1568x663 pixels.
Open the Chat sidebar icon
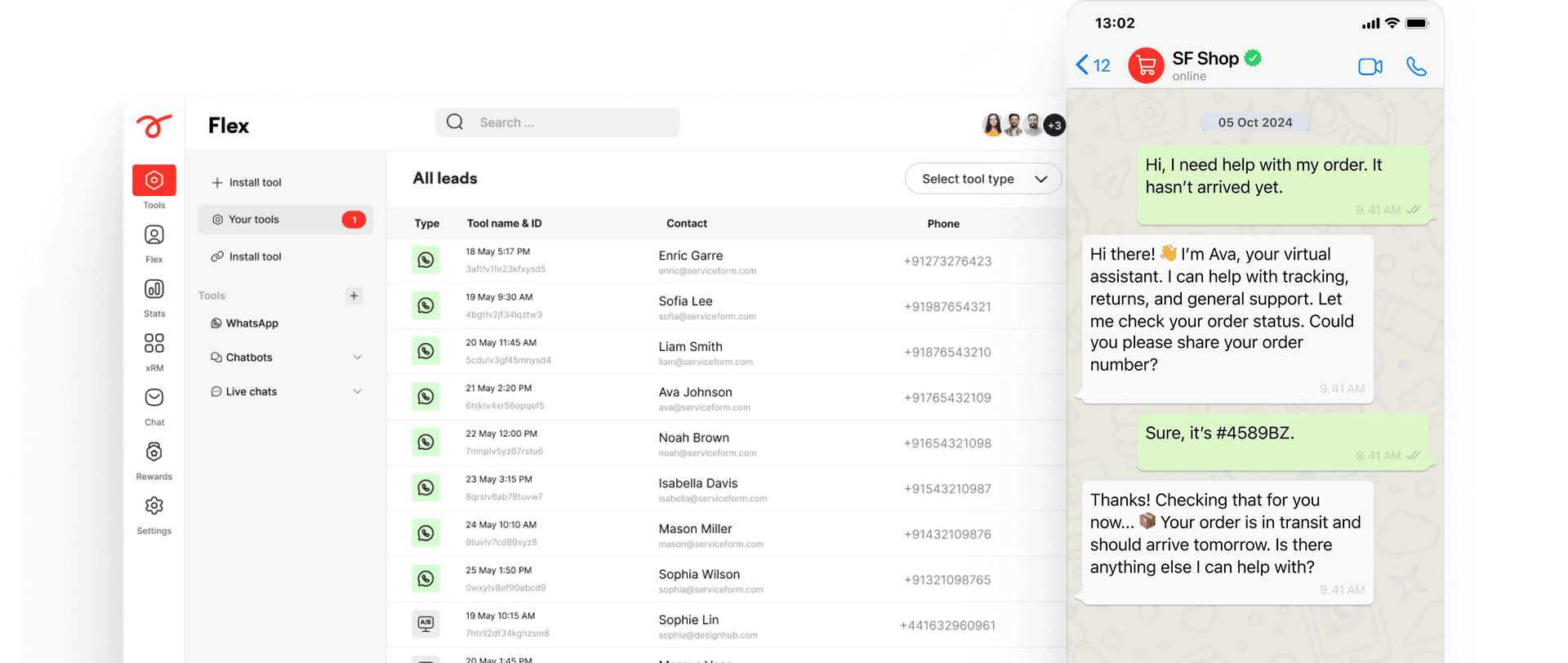point(154,398)
